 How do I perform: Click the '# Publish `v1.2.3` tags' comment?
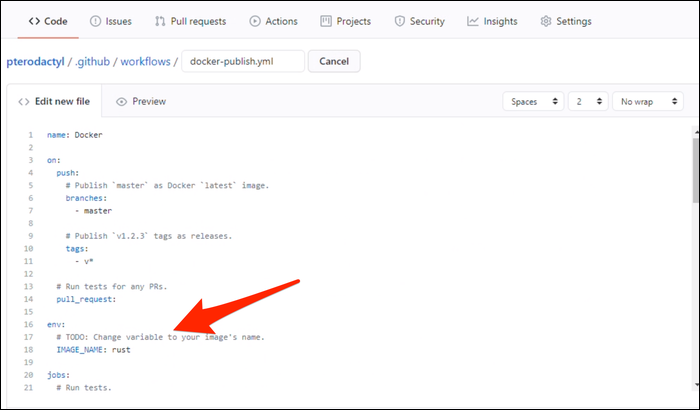[149, 236]
